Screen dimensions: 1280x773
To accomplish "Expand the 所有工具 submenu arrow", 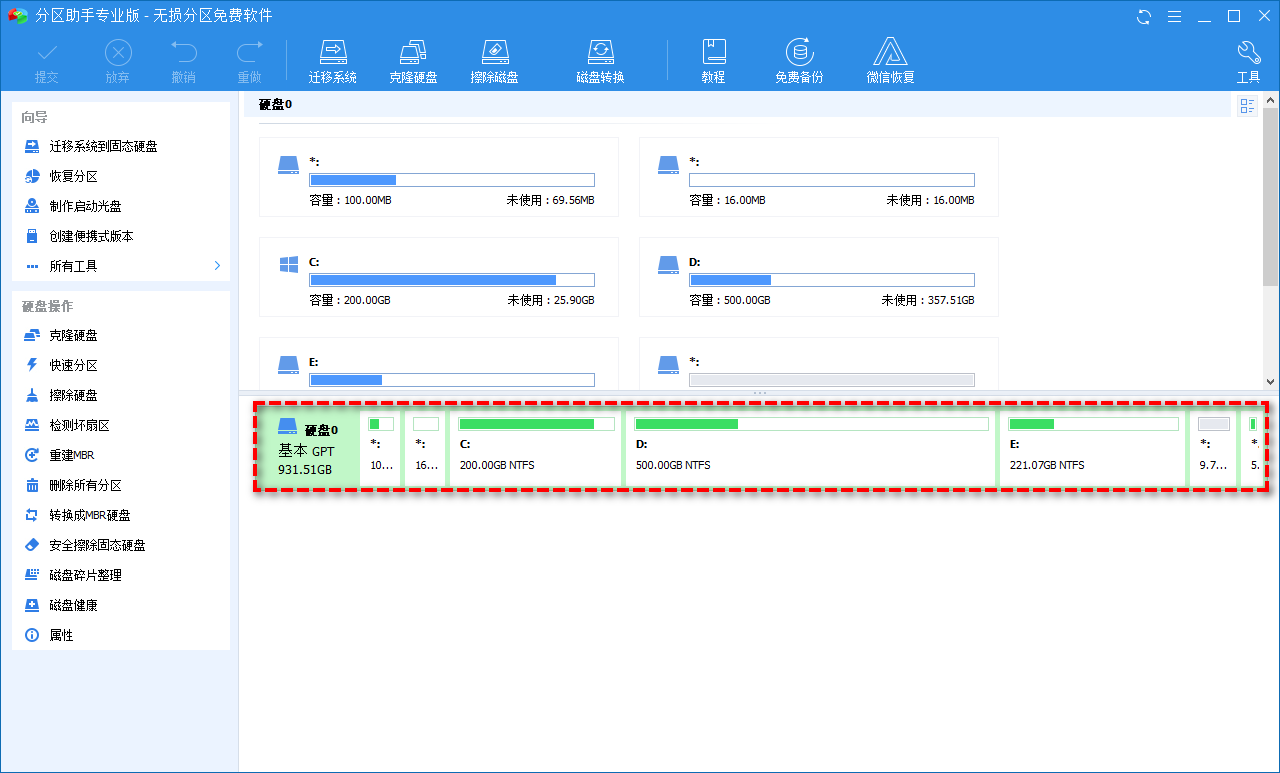I will (x=217, y=266).
